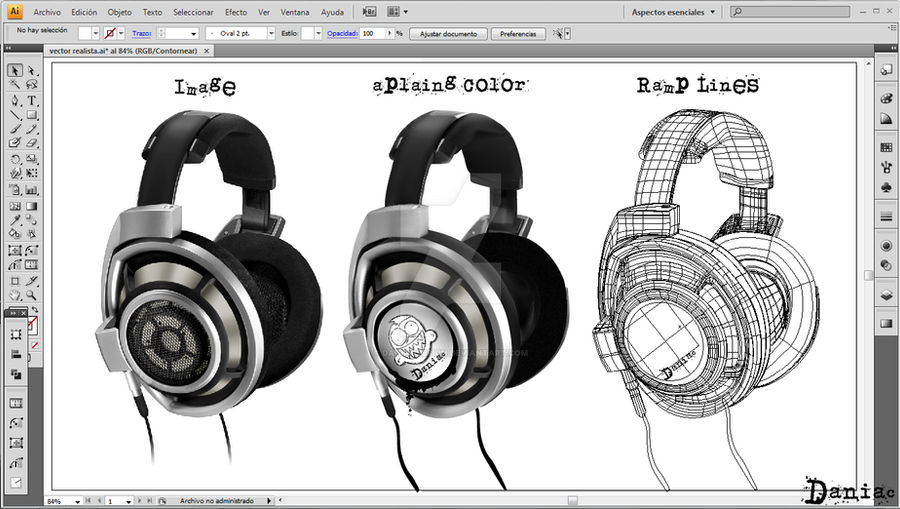Image resolution: width=900 pixels, height=509 pixels.
Task: Collapse the floating tool panel double arrows
Action: point(13,313)
